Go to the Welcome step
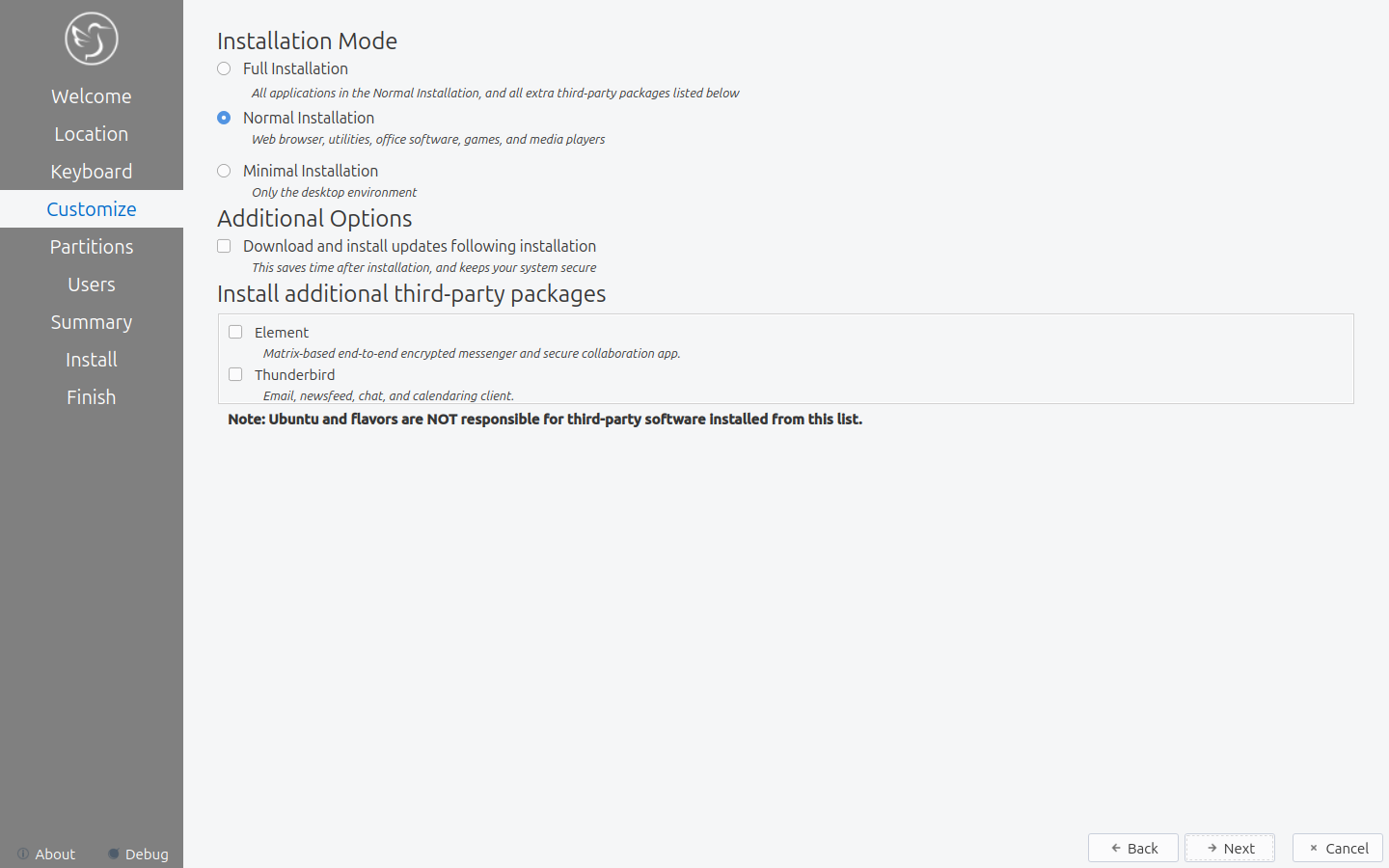The width and height of the screenshot is (1389, 868). [x=92, y=96]
